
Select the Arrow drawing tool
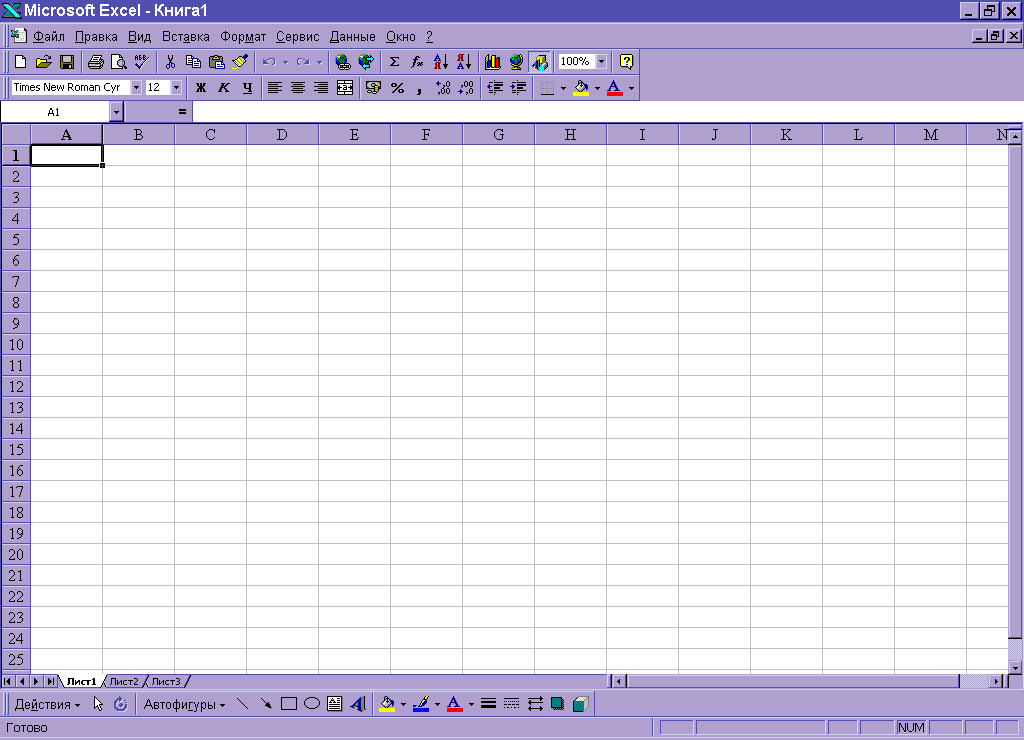click(266, 704)
